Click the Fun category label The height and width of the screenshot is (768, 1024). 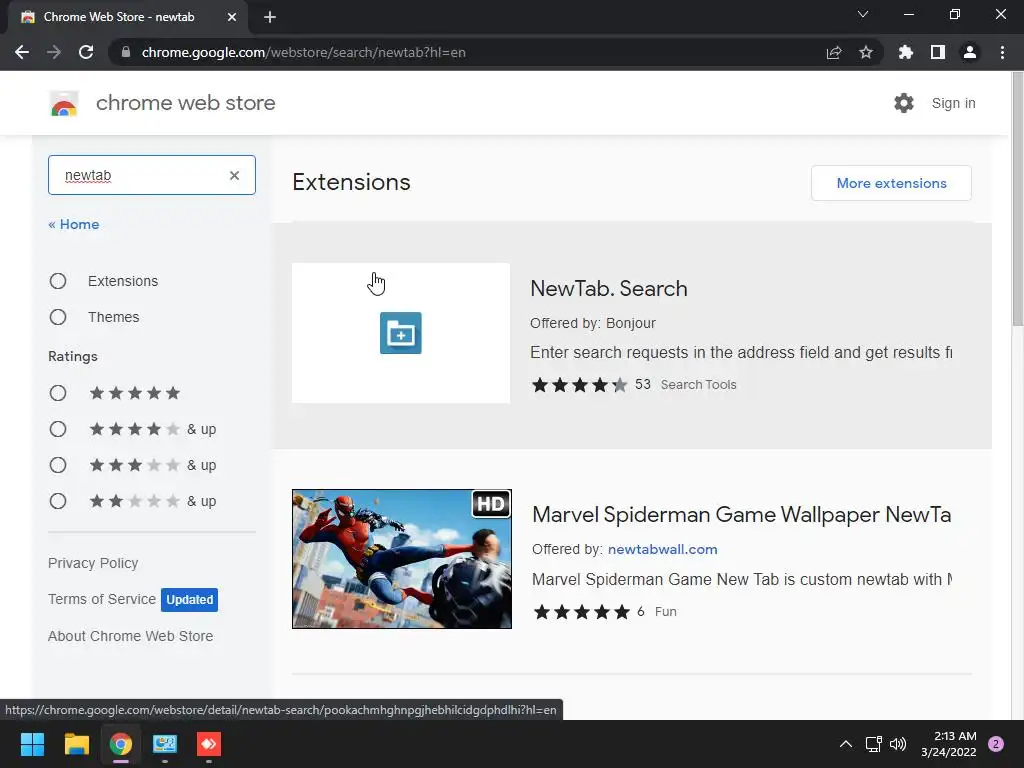coord(665,612)
